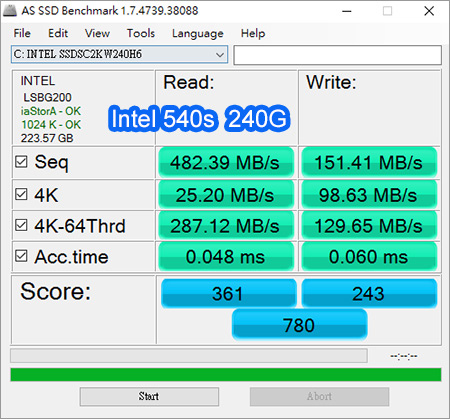This screenshot has width=450, height=419.
Task: Close the AS SSD Benchmark window
Action: coord(429,11)
